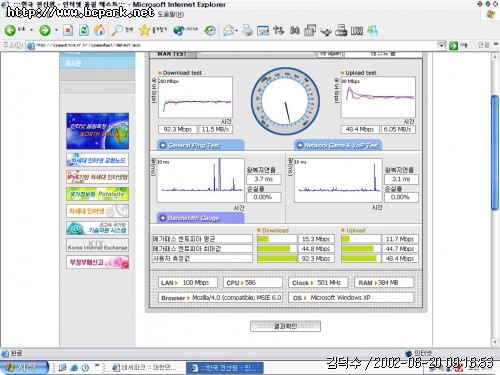Image resolution: width=500 pixels, height=375 pixels.
Task: Click the 48.4 Mbps upload speed value
Action: point(360,129)
